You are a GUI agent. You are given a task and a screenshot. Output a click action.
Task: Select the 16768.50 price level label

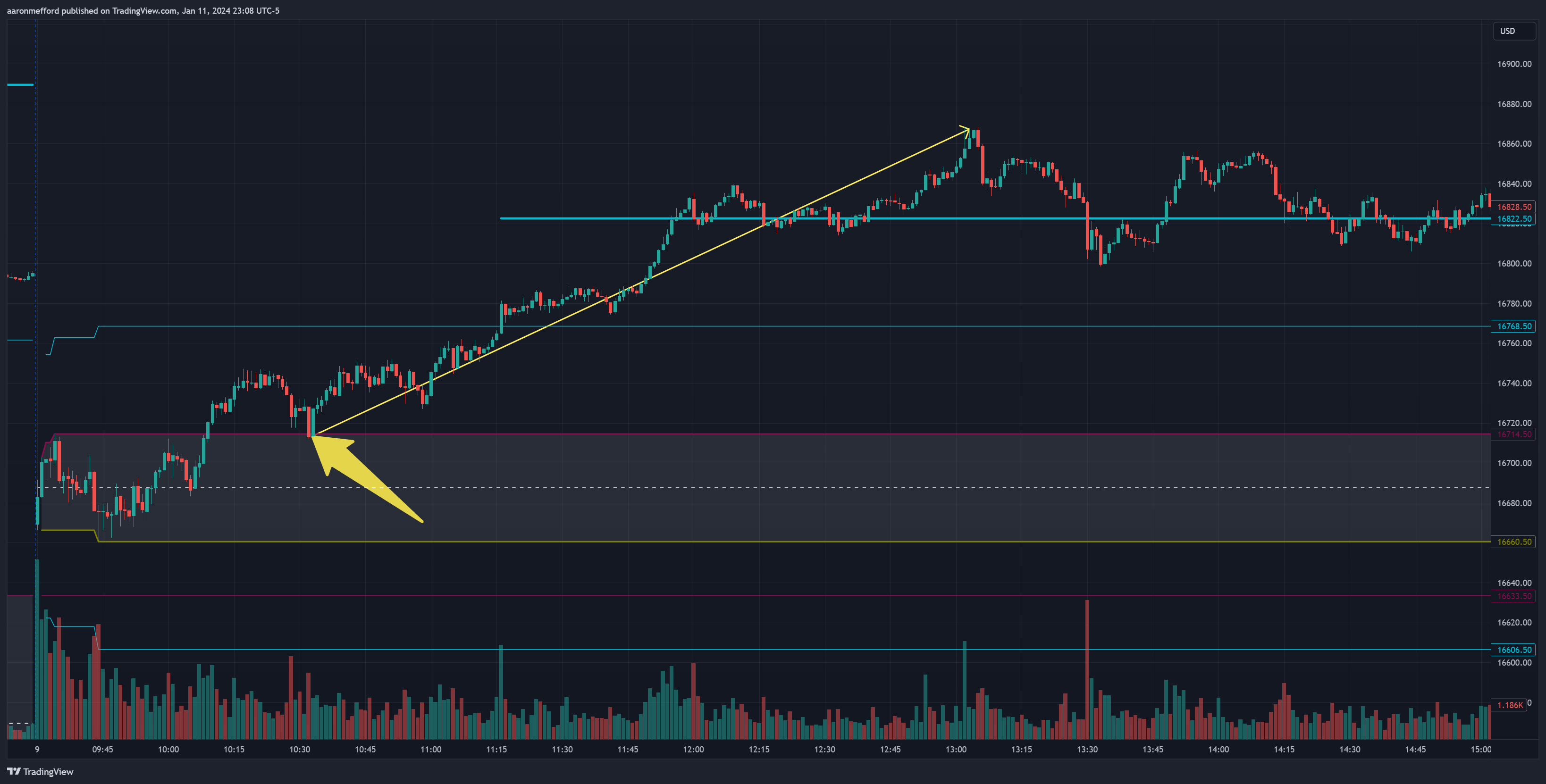(x=1513, y=326)
